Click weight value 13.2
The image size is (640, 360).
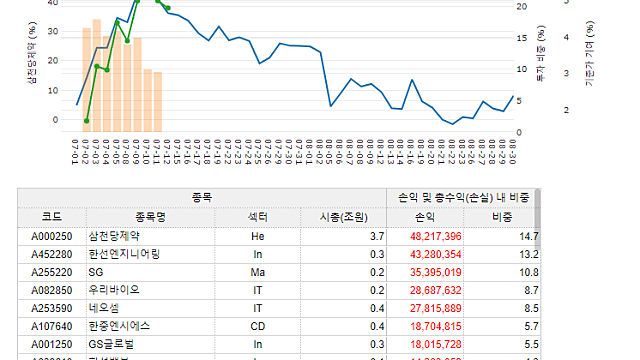pos(529,254)
